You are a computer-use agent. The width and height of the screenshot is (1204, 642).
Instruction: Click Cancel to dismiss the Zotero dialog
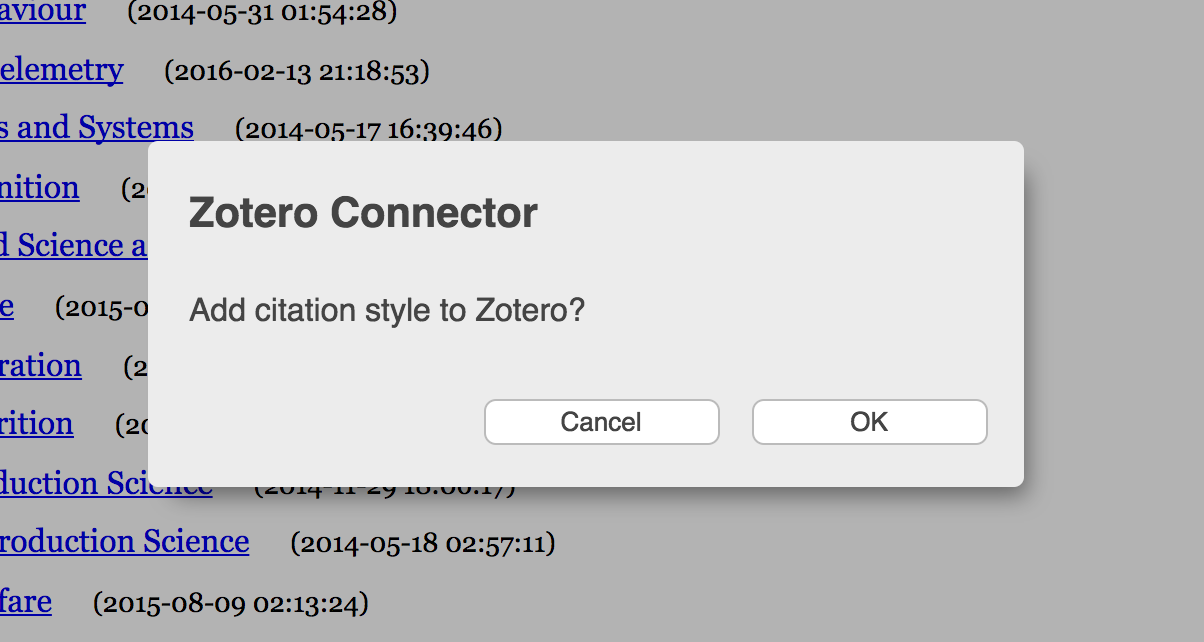pos(601,421)
